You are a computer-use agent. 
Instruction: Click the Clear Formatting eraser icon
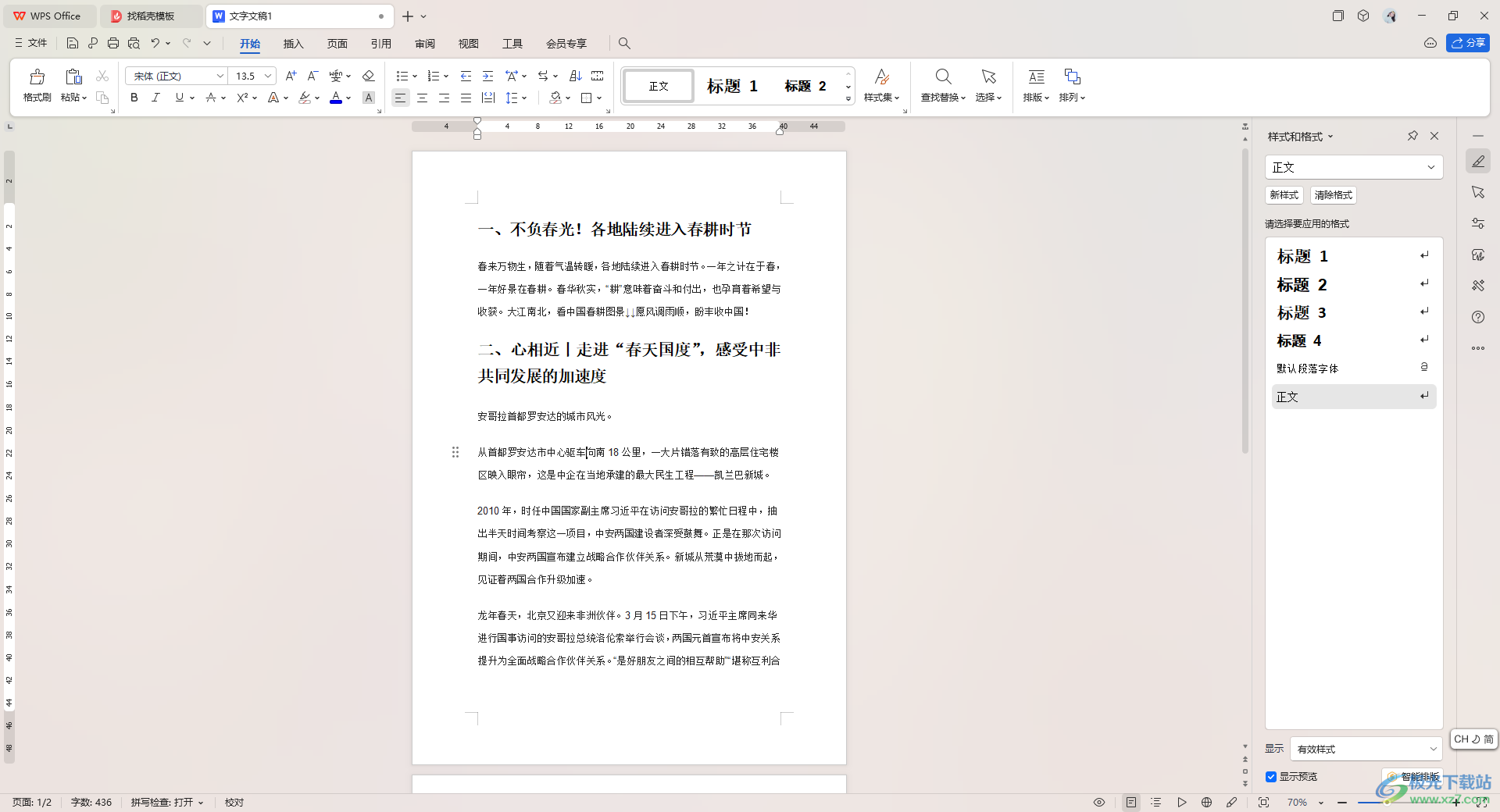point(369,76)
